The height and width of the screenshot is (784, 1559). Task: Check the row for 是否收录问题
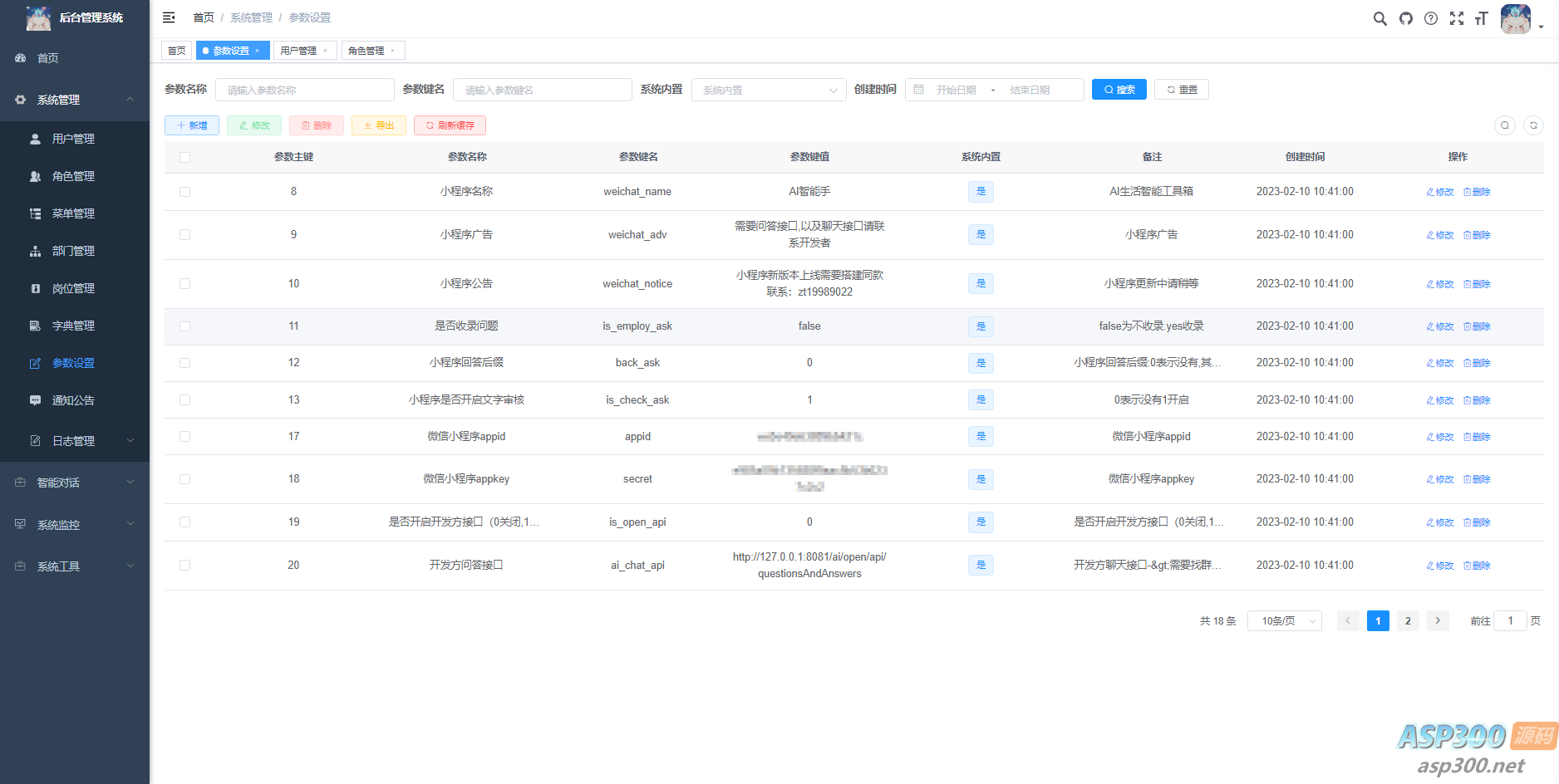click(184, 326)
